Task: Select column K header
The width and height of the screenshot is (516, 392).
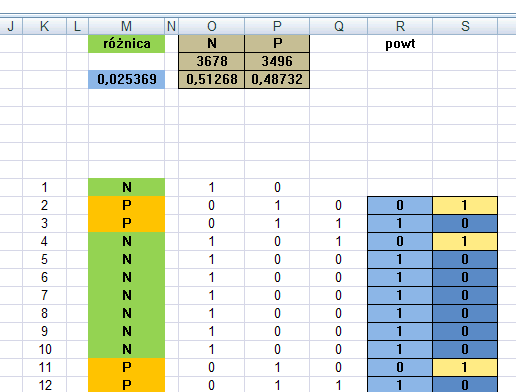Action: coord(44,26)
